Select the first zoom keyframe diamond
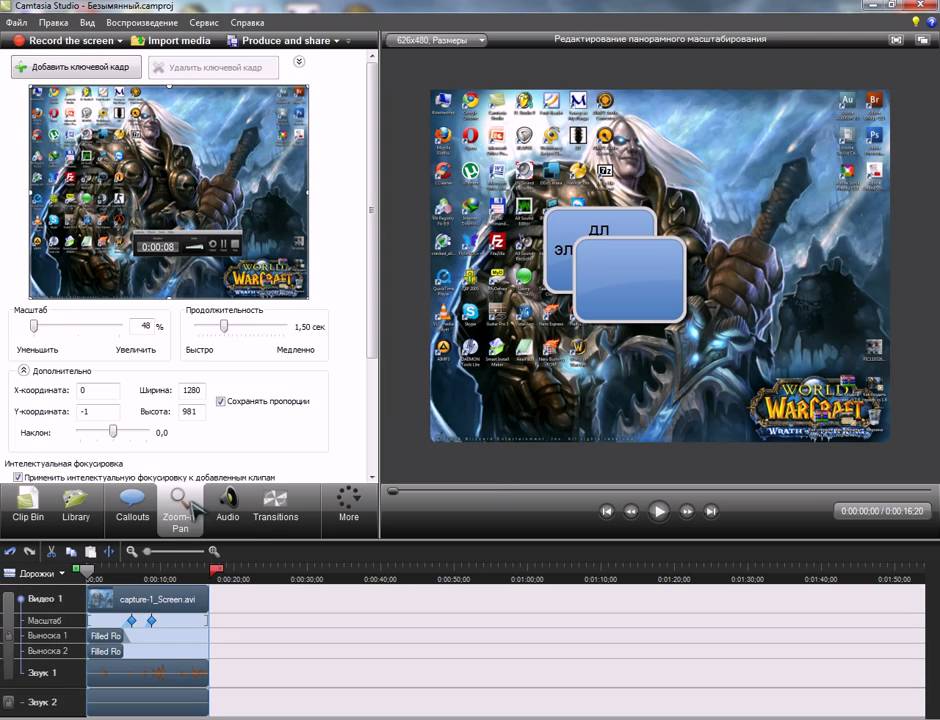 [x=131, y=620]
